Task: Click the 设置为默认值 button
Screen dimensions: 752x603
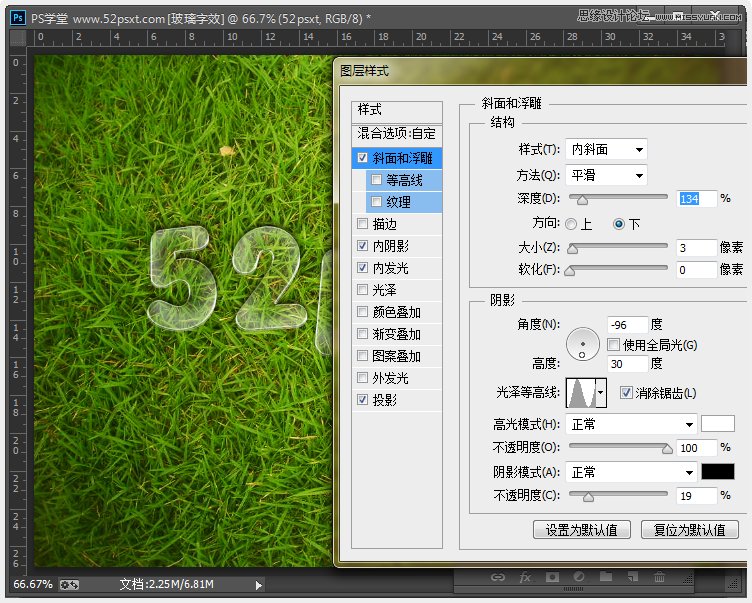Action: click(x=581, y=530)
